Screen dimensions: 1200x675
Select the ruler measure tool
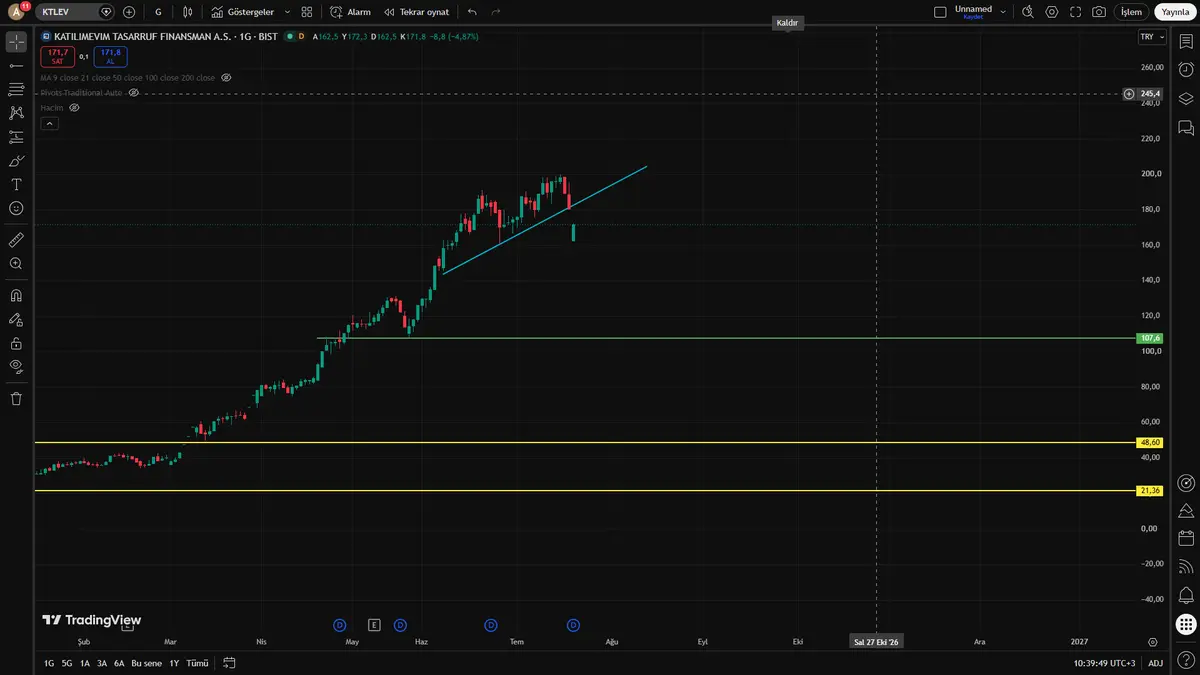16,240
